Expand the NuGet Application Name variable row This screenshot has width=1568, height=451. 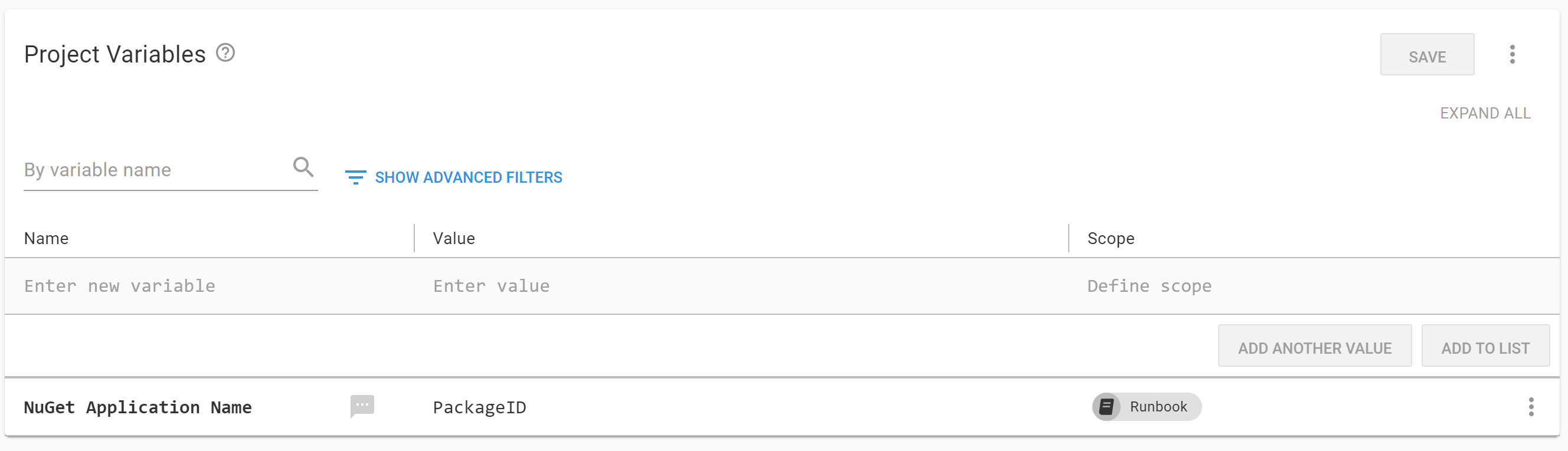pyautogui.click(x=138, y=407)
